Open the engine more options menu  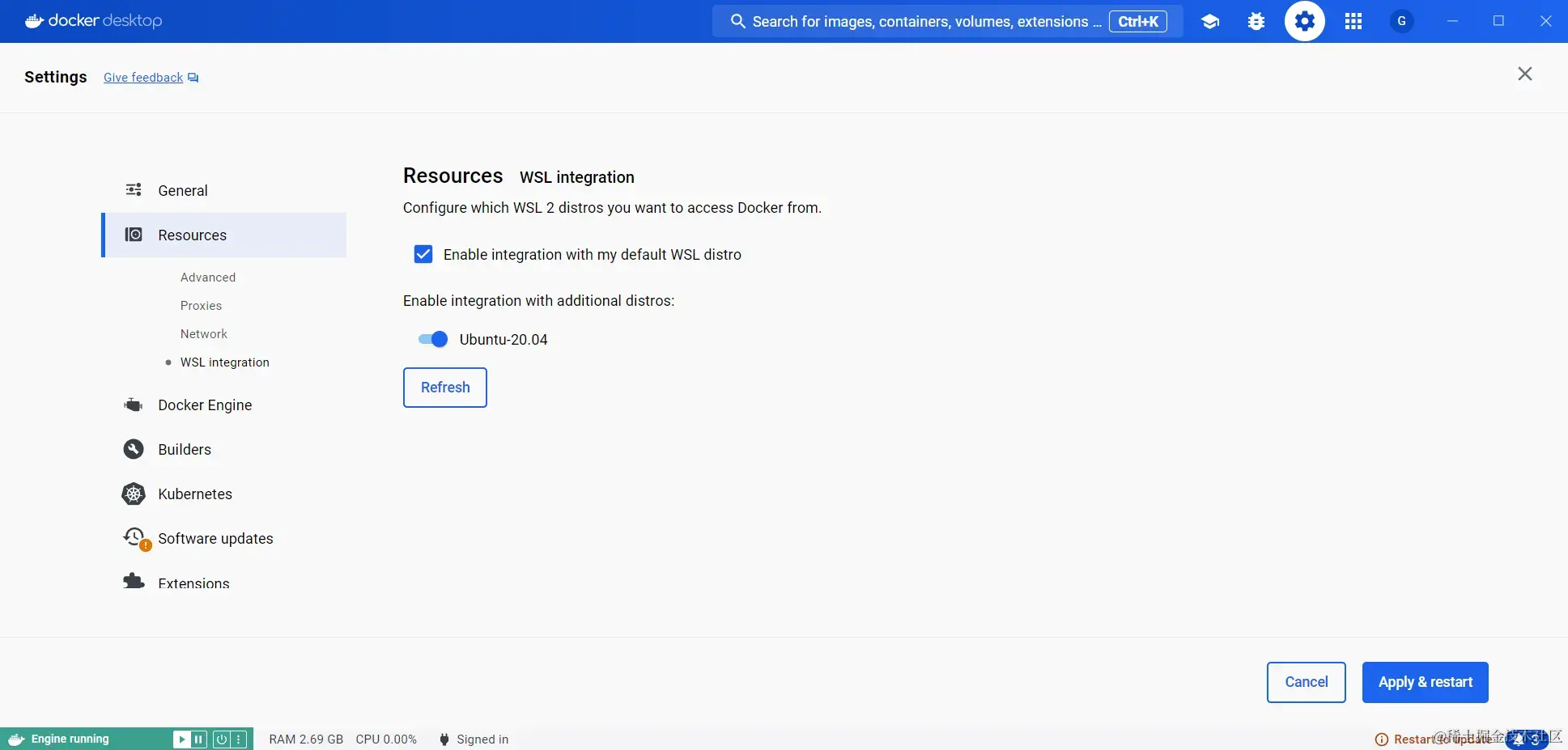(239, 739)
